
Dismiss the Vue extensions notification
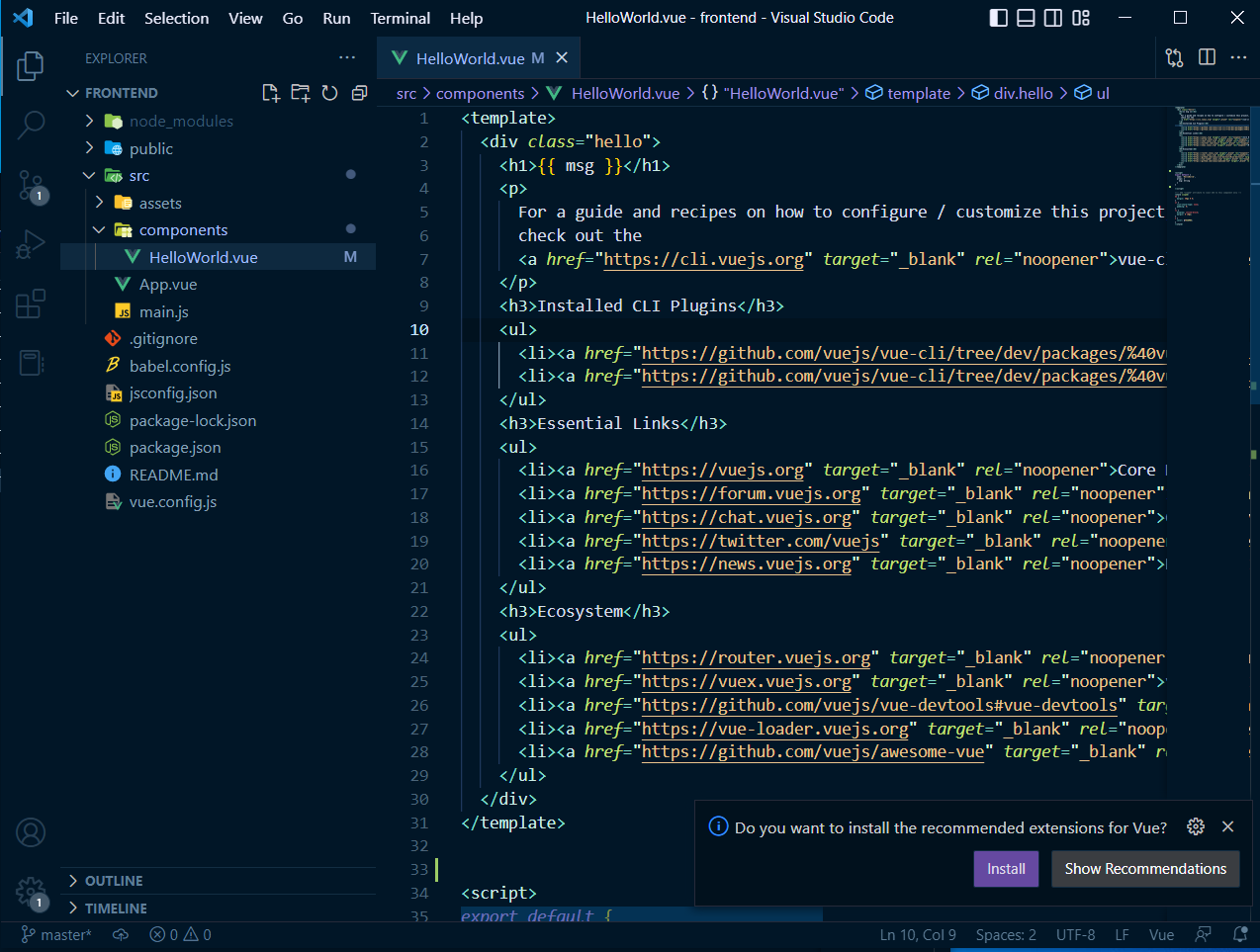click(x=1227, y=826)
